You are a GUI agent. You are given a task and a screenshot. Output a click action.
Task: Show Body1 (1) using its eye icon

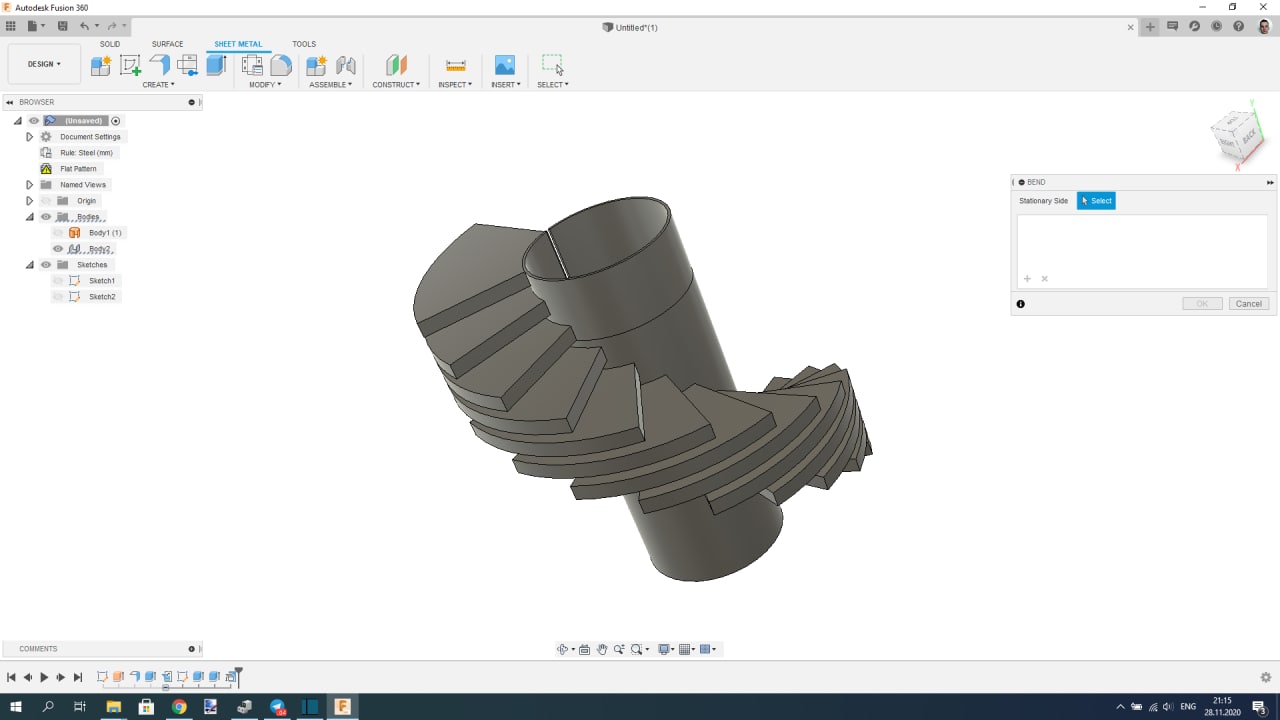click(58, 233)
